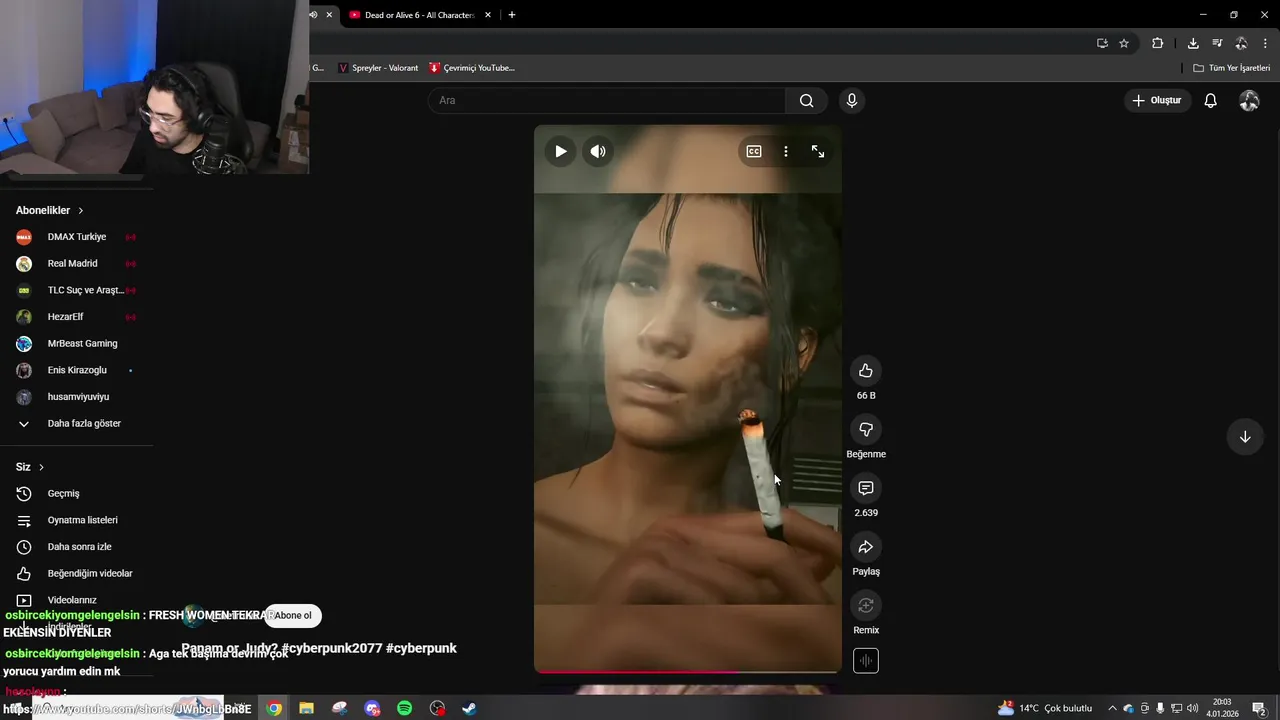The image size is (1280, 720).
Task: Subscribe with the Abone ol button
Action: click(x=293, y=616)
